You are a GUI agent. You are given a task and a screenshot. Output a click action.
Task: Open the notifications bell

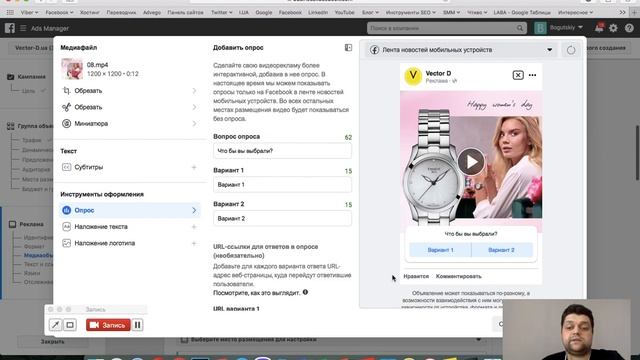pos(599,28)
